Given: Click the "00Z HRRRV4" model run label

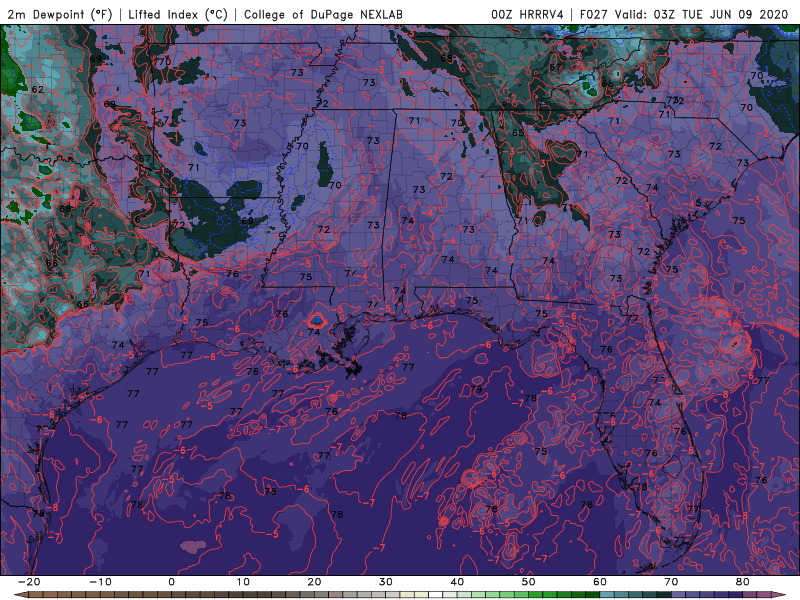Looking at the screenshot, I should pyautogui.click(x=527, y=15).
